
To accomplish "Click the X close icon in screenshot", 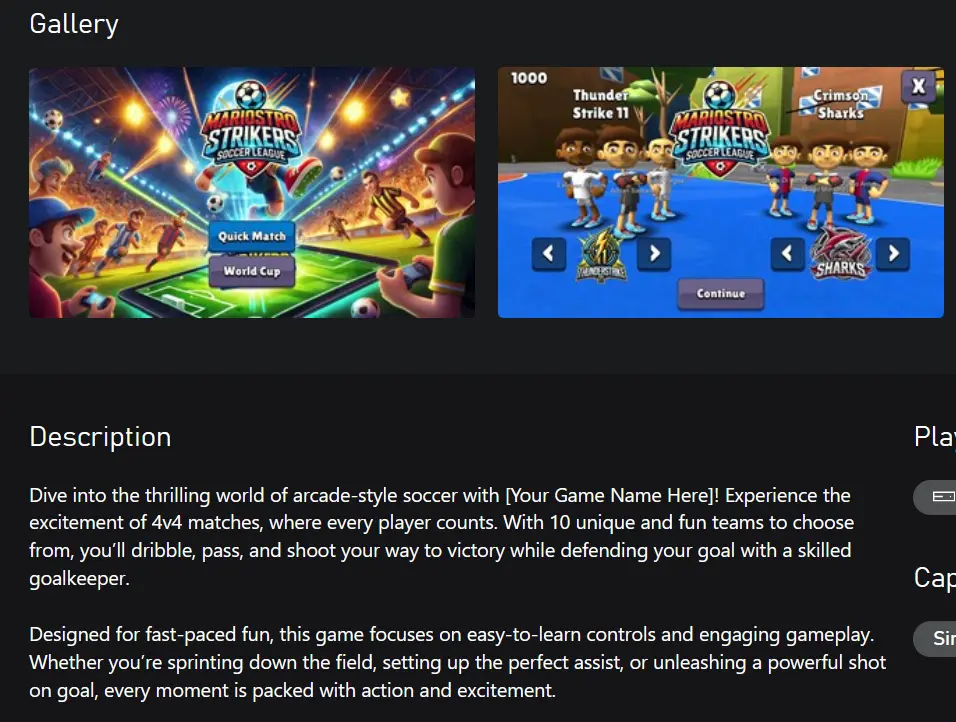I will 918,87.
